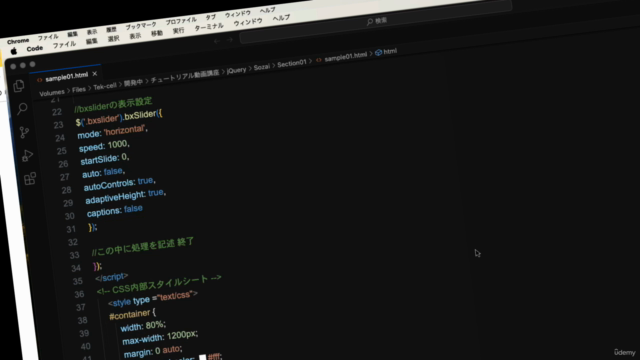640x360 pixels.
Task: Click the line mode: 'horizontal',
Action: 112,131
